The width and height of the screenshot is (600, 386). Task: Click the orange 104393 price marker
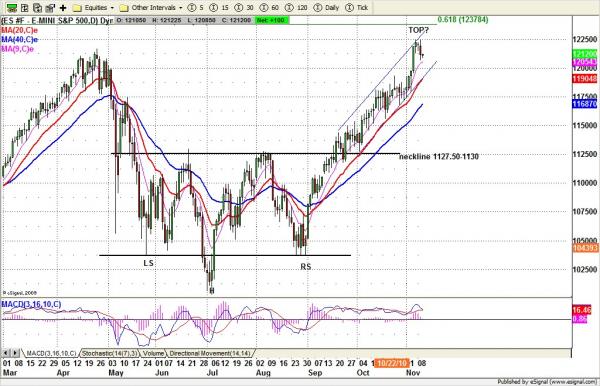tap(585, 248)
